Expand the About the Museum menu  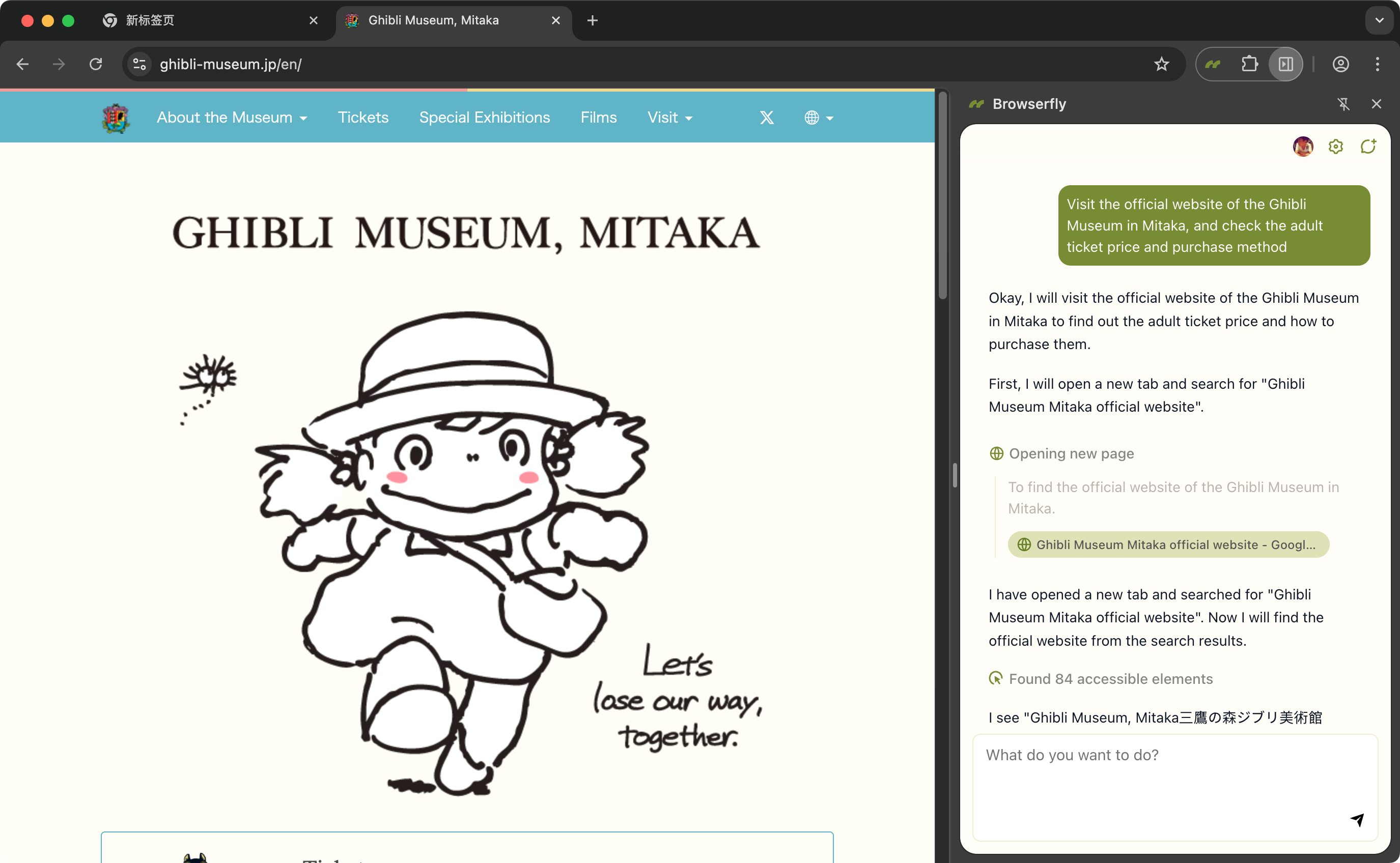coord(232,118)
